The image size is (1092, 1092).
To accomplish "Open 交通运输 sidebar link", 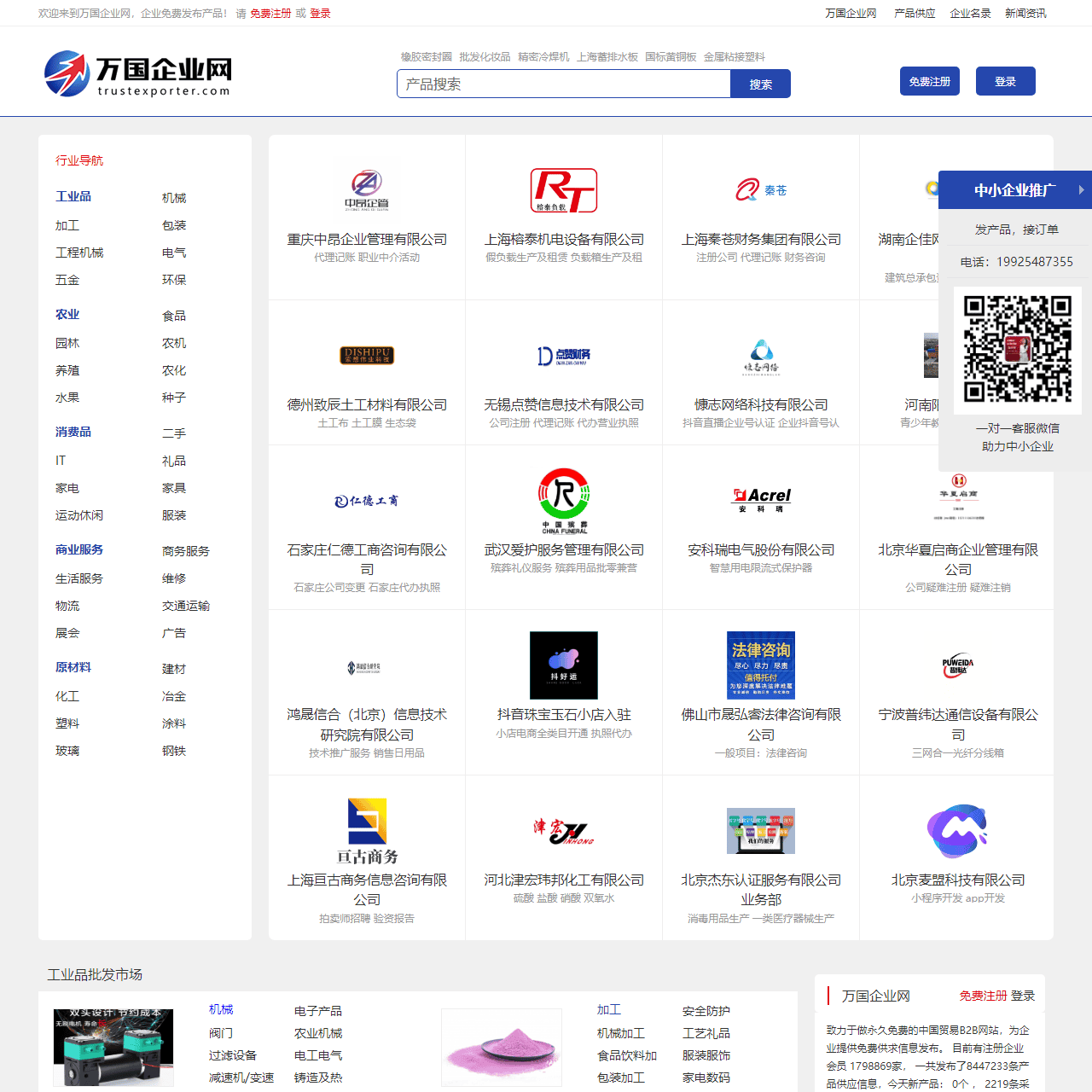I will click(x=186, y=606).
